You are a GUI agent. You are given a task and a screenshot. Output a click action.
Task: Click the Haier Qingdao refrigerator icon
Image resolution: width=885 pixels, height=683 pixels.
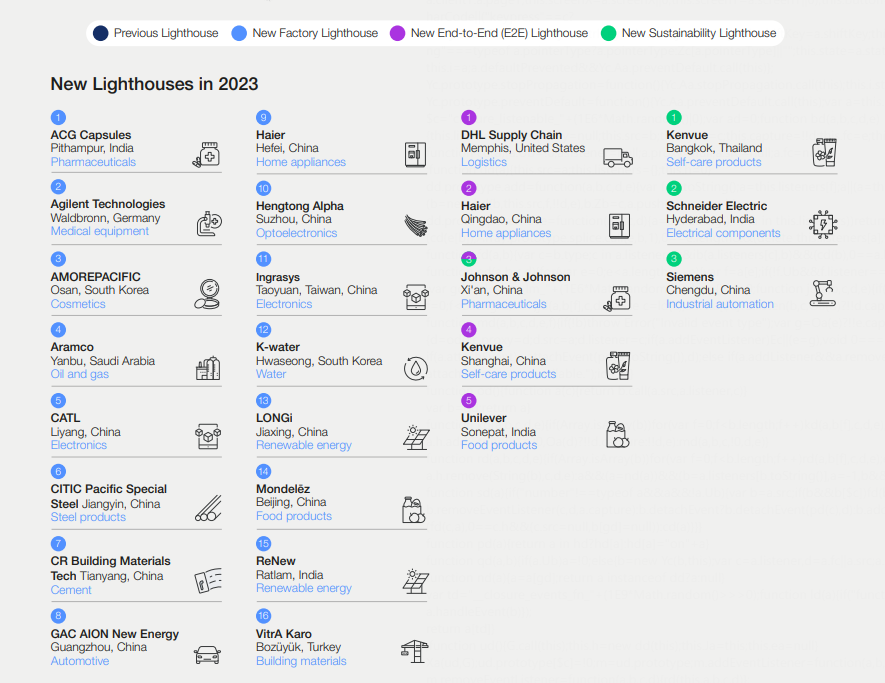619,226
